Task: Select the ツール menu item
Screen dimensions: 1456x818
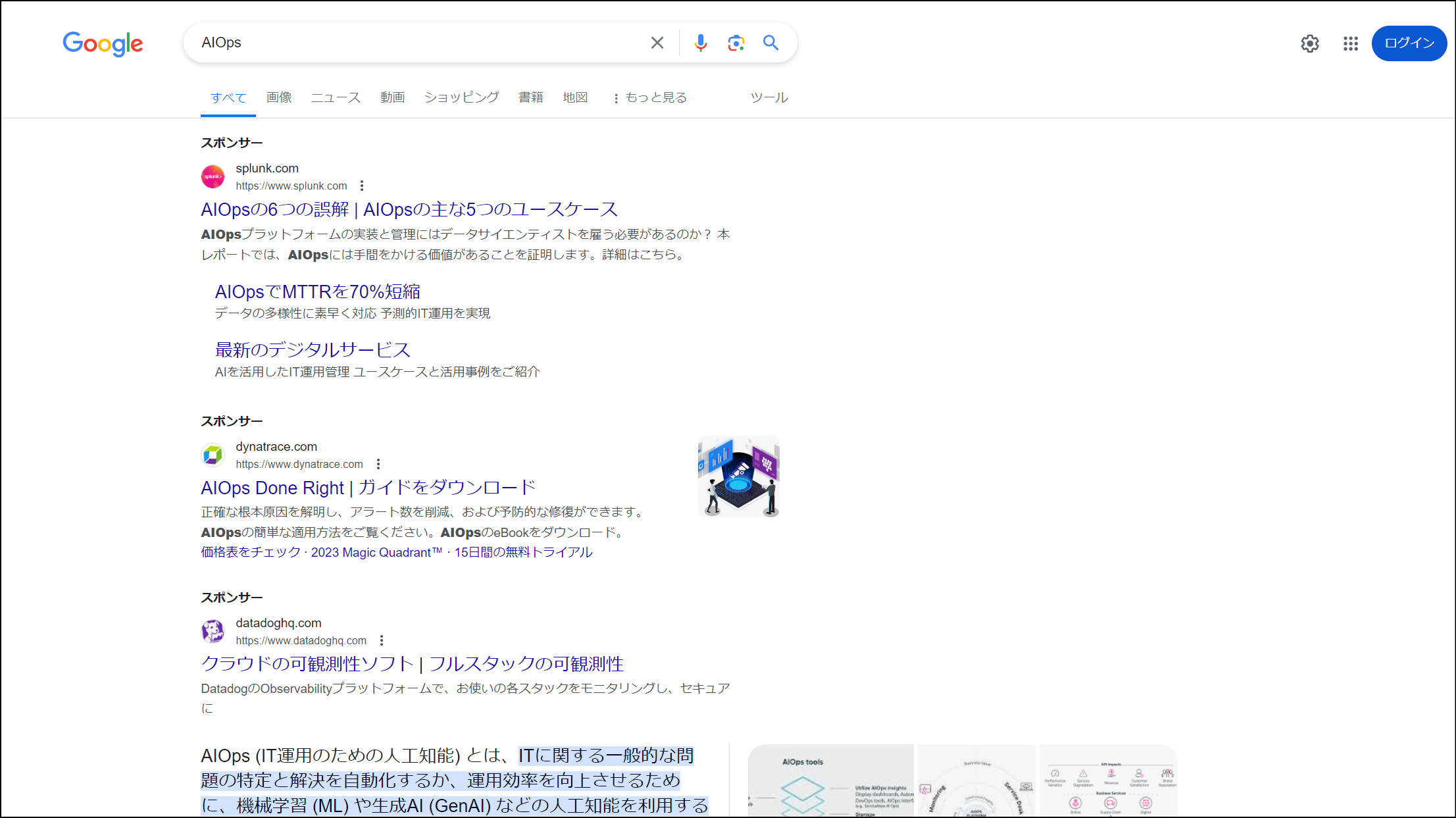Action: click(x=768, y=97)
